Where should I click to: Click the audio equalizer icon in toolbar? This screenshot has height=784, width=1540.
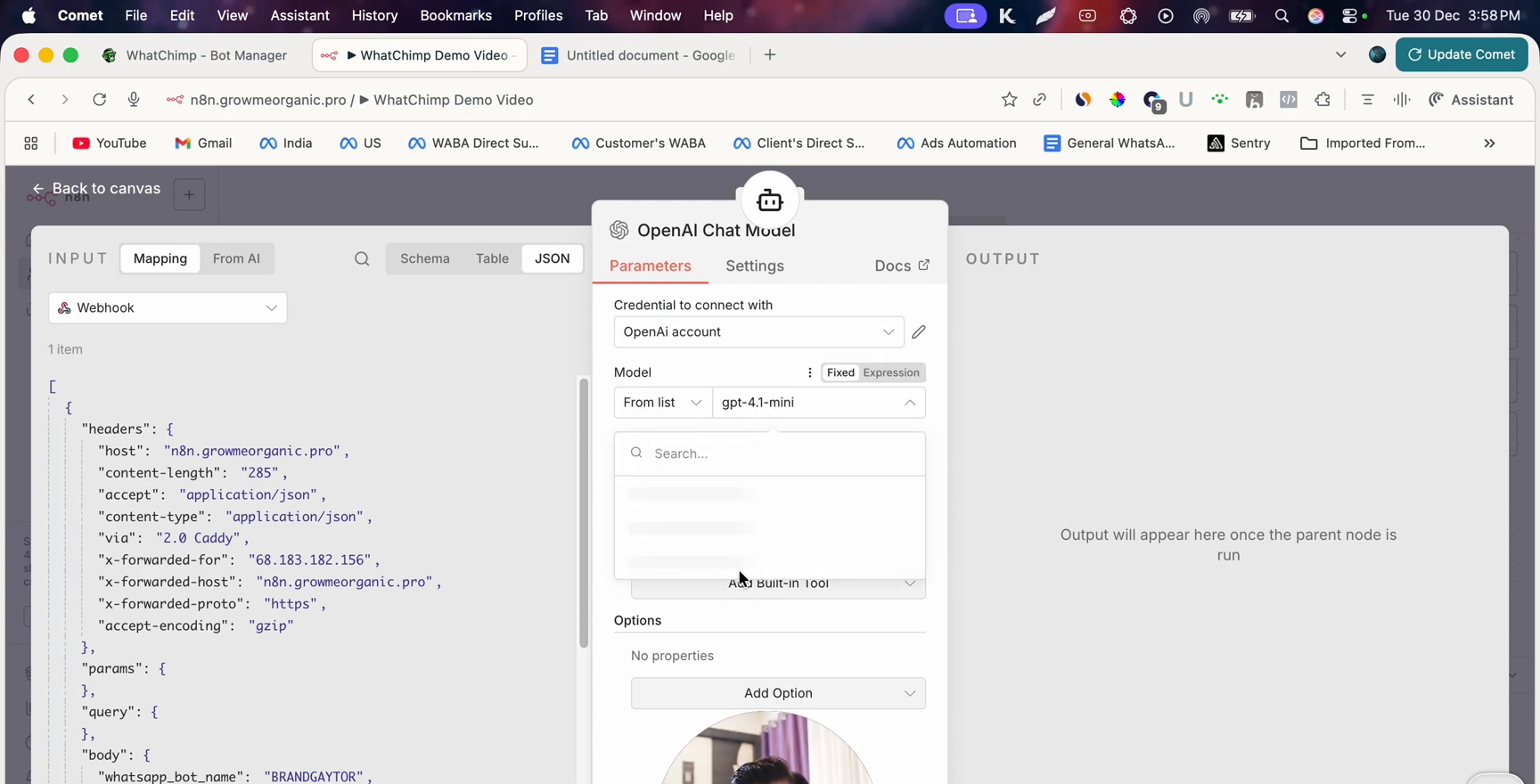[1402, 100]
